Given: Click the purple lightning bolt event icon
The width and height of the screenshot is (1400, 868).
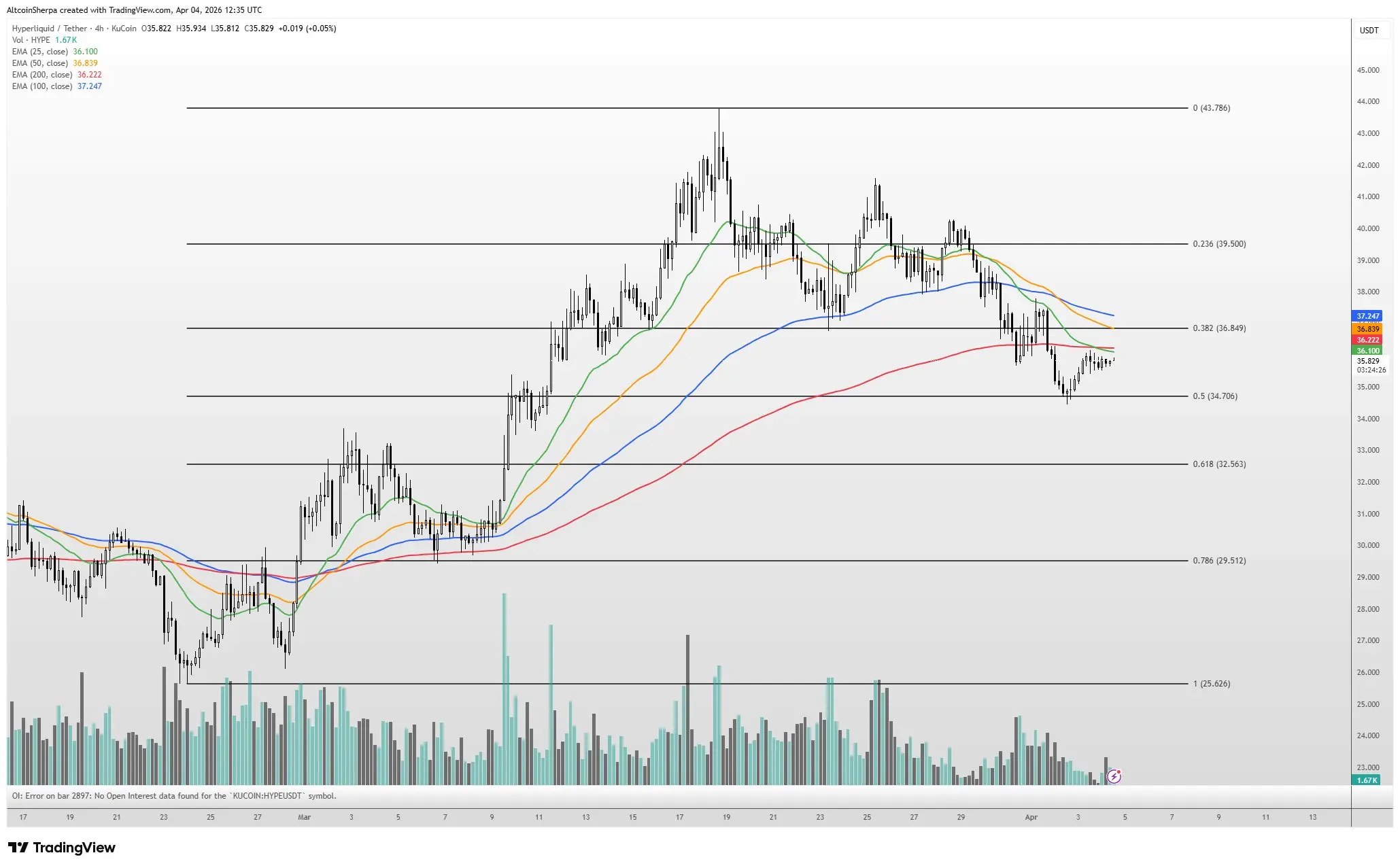Looking at the screenshot, I should point(1114,776).
